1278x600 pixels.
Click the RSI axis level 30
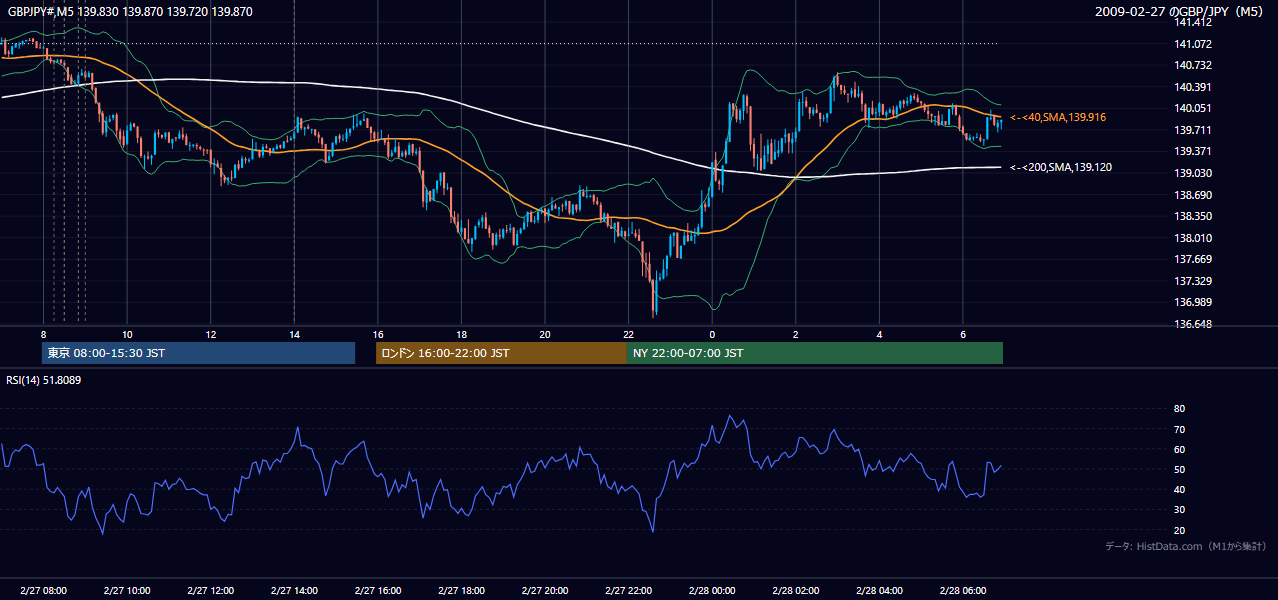[1179, 510]
